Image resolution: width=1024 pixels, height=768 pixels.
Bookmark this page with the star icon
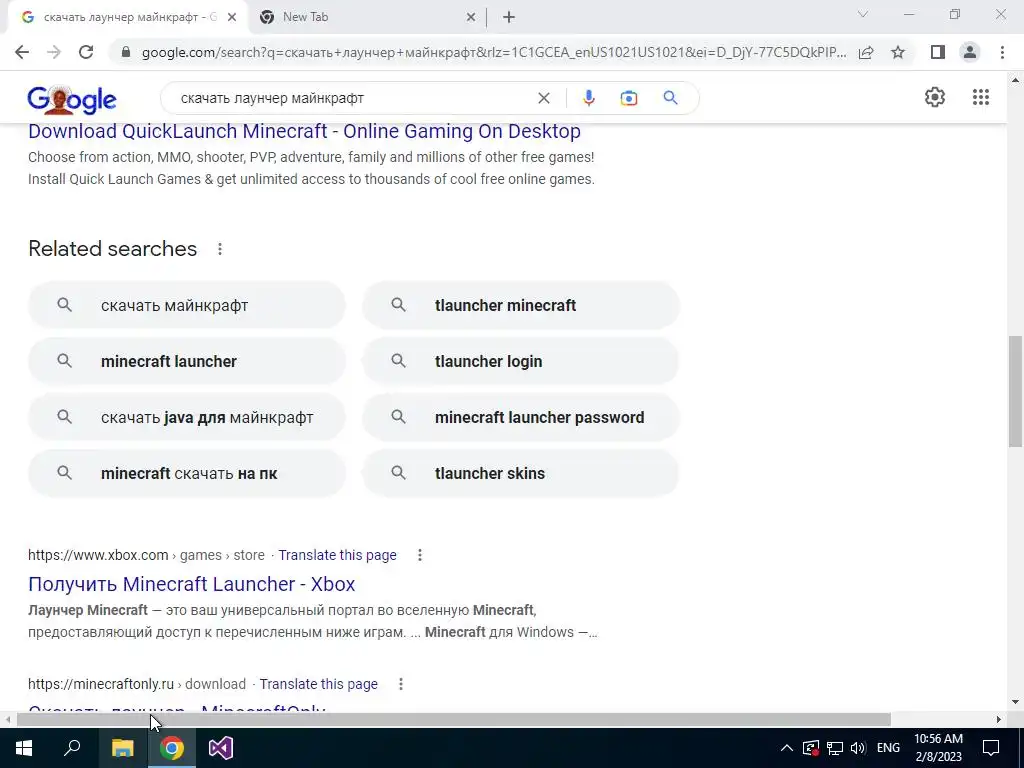[898, 52]
